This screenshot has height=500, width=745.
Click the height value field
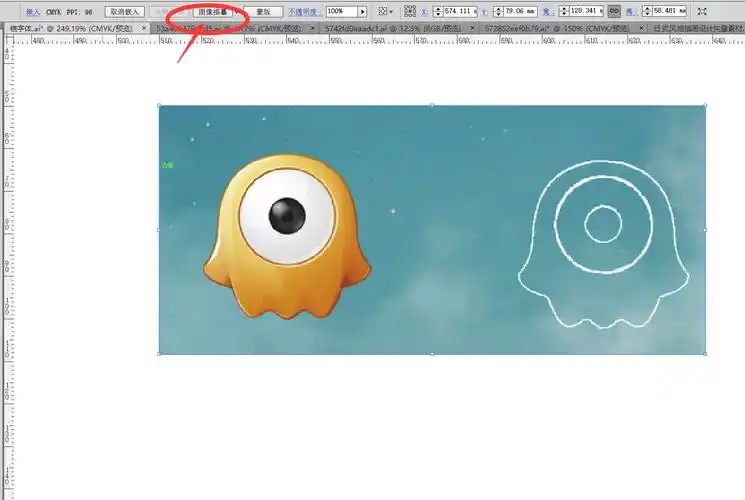pyautogui.click(x=668, y=12)
